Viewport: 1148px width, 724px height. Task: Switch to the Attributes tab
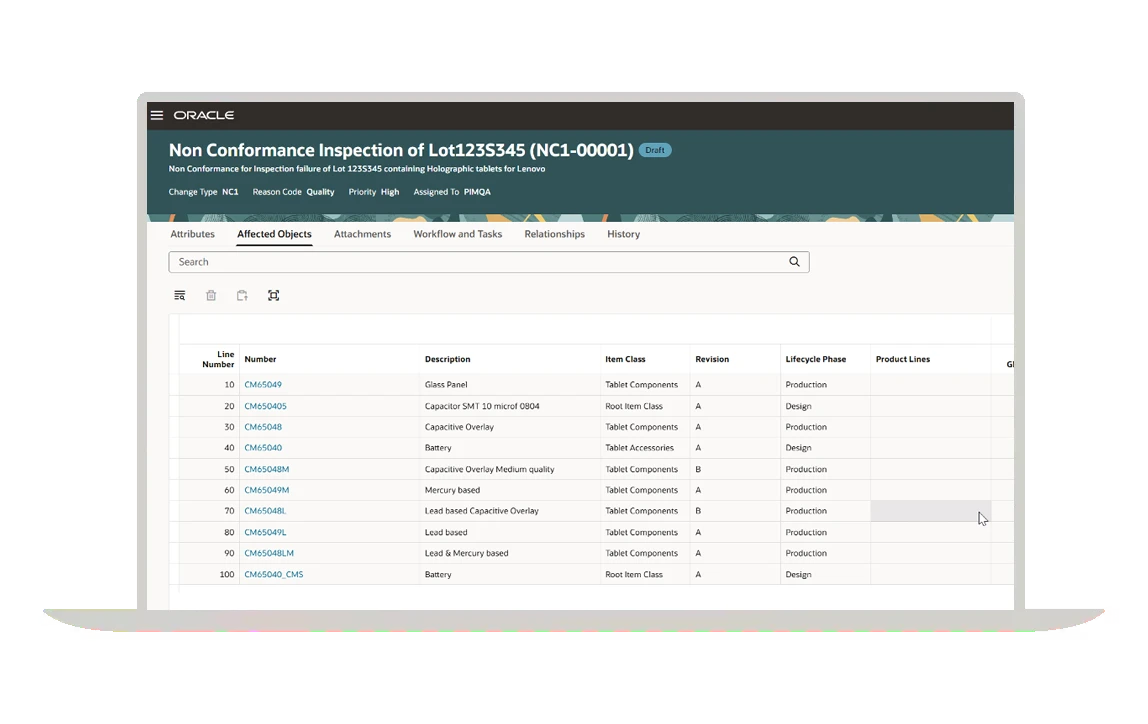tap(192, 234)
